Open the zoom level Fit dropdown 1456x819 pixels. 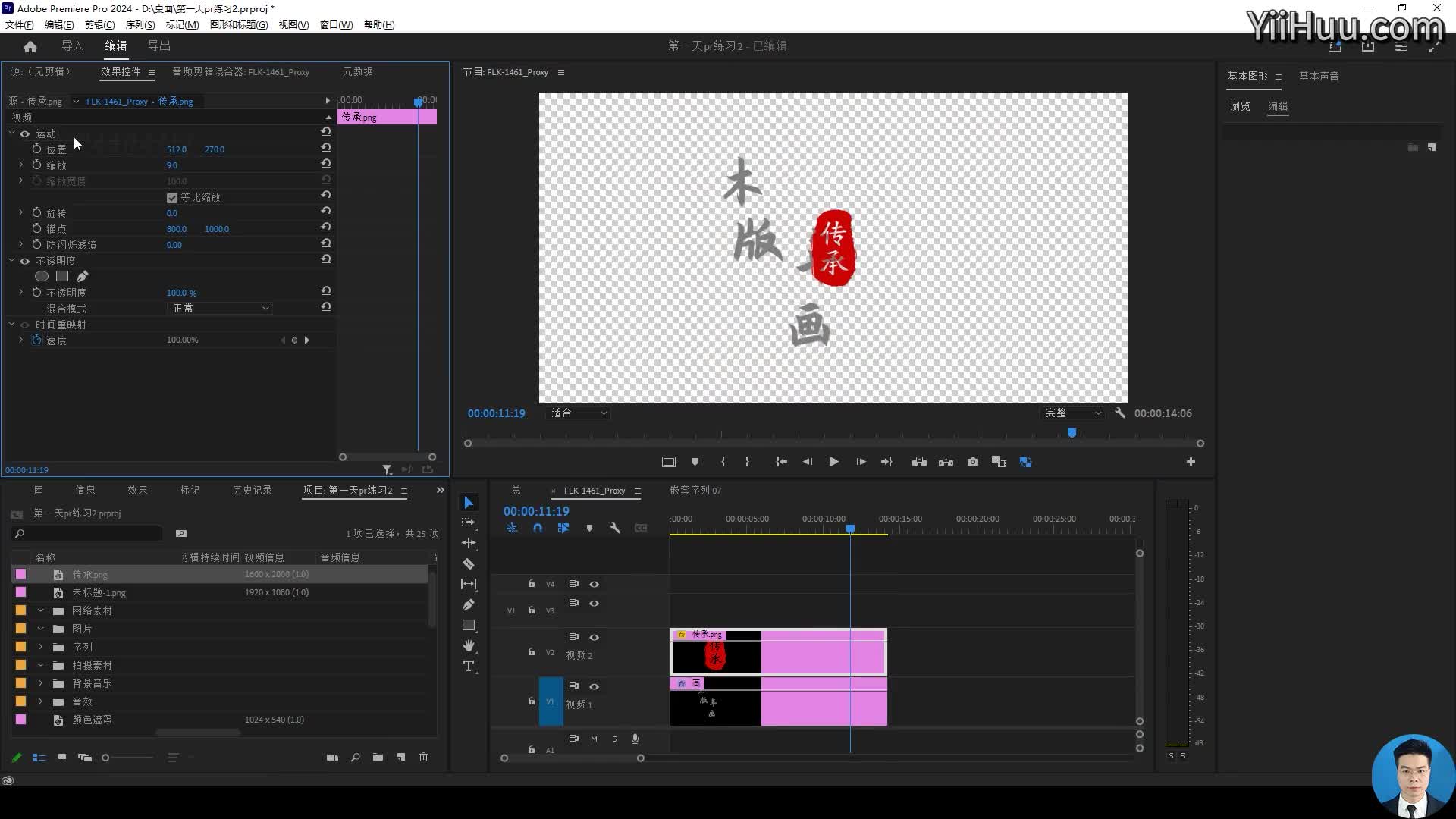577,413
